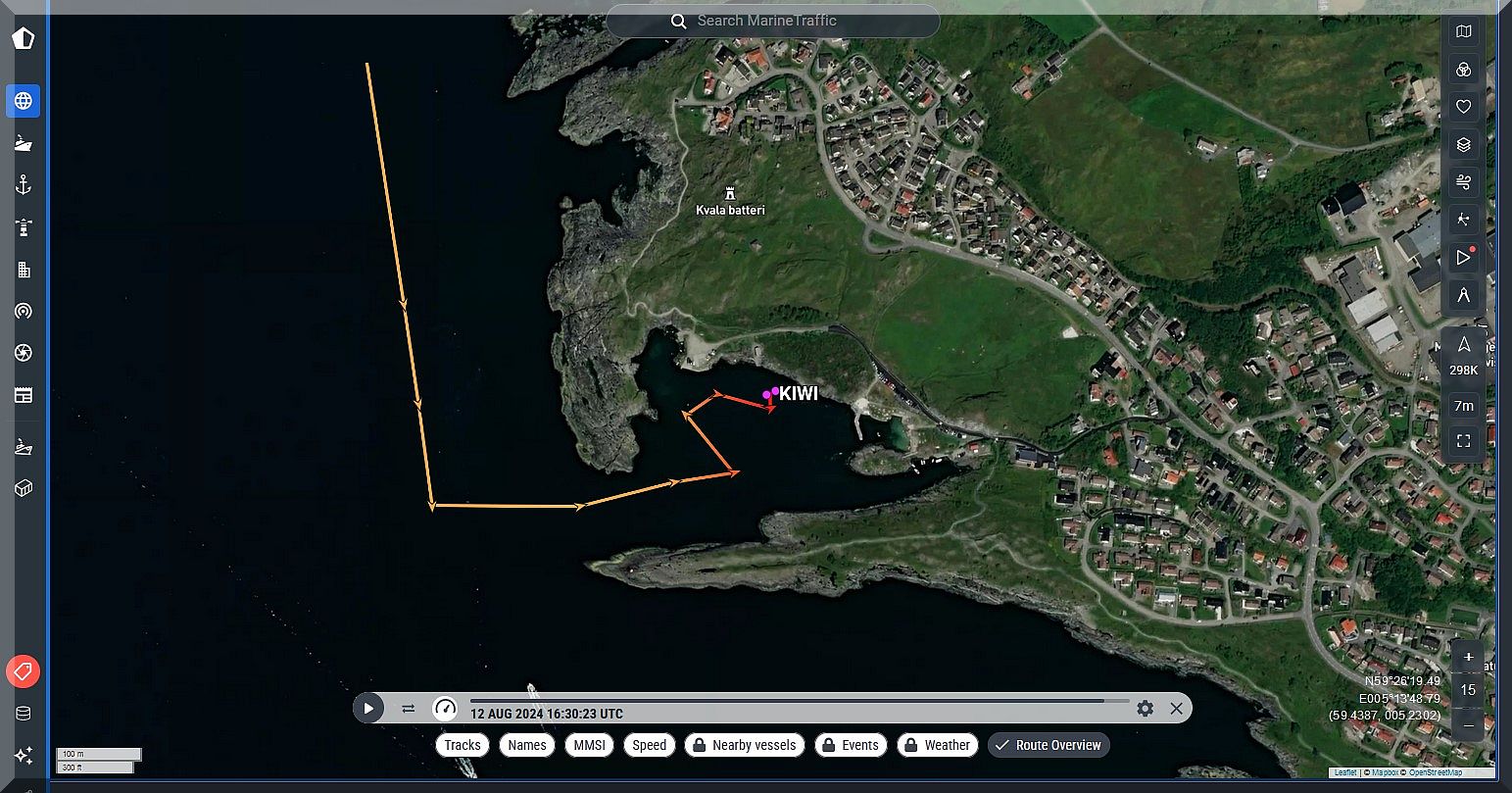This screenshot has height=793, width=1512.
Task: Open the Live Map globe icon
Action: click(x=24, y=101)
